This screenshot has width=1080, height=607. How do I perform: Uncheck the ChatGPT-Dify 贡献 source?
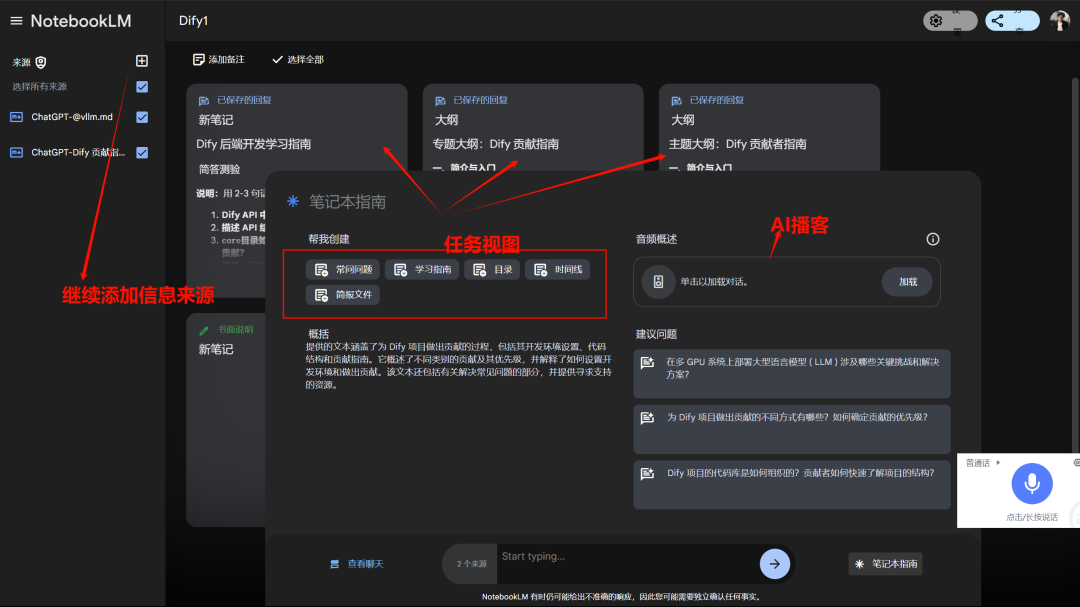pyautogui.click(x=142, y=152)
